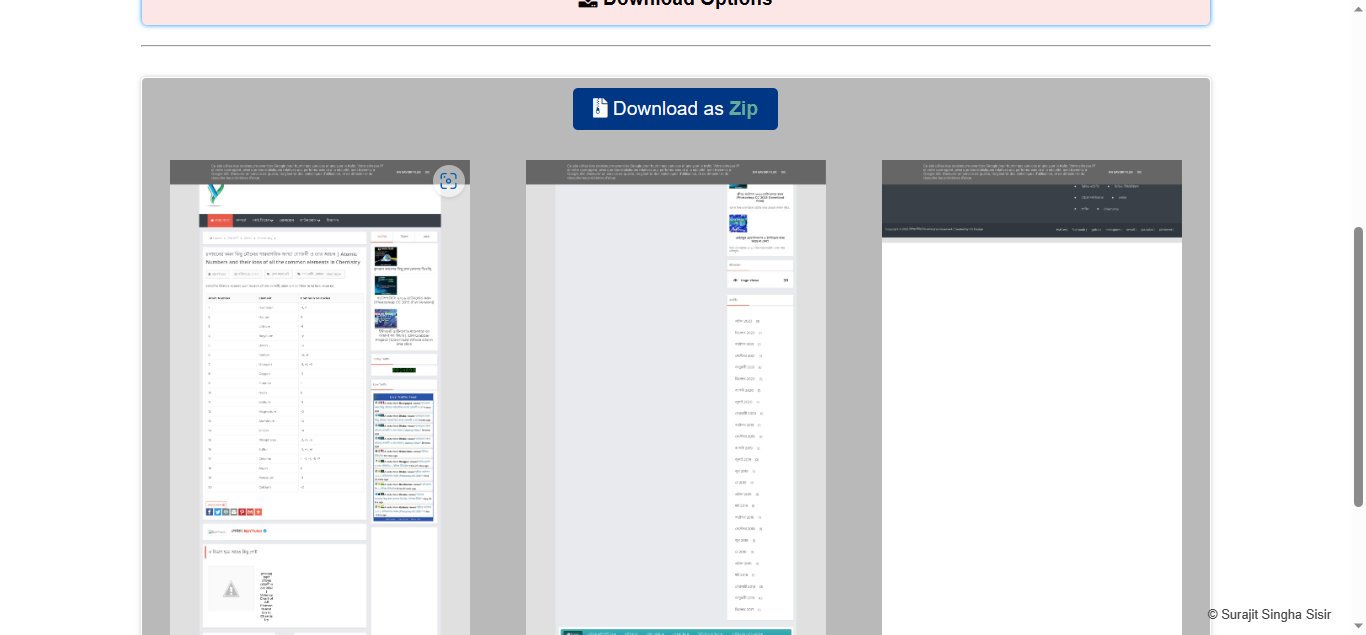Click the eye icon beside the Page Views count
Viewport: 1366px width, 635px height.
pos(735,280)
